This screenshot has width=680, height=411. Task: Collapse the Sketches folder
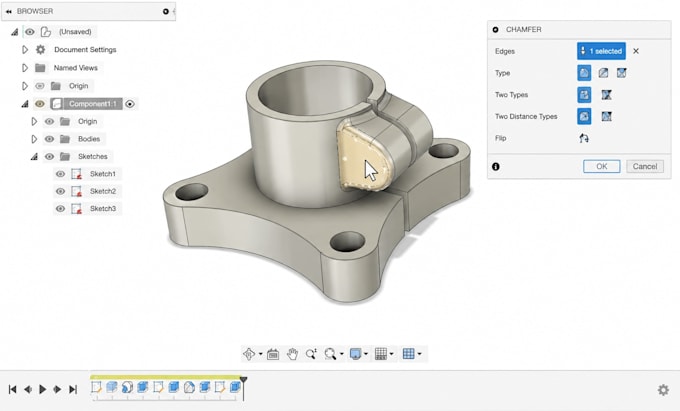[34, 157]
